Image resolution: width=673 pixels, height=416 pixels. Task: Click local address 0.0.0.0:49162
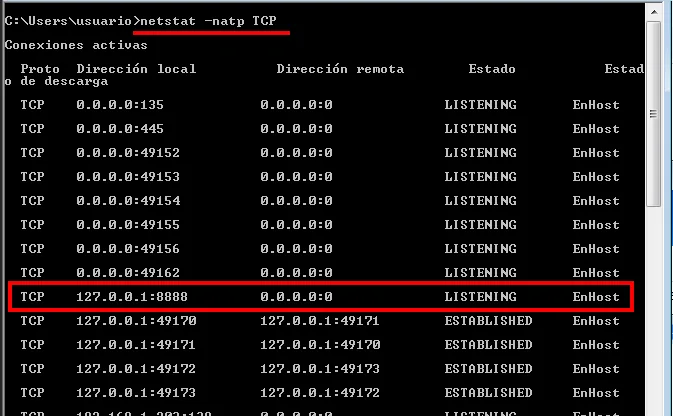(128, 273)
